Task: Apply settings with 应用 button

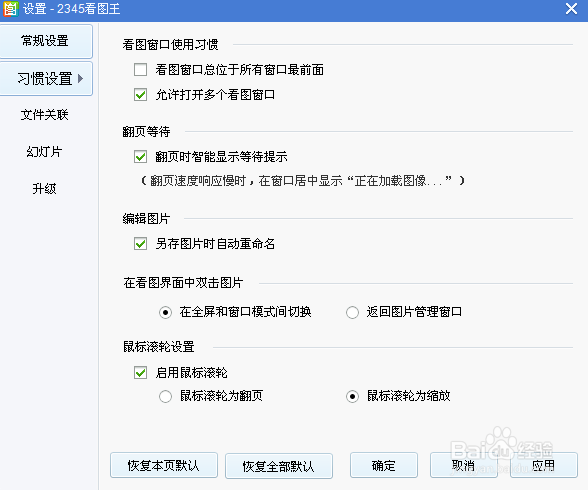Action: [x=544, y=465]
